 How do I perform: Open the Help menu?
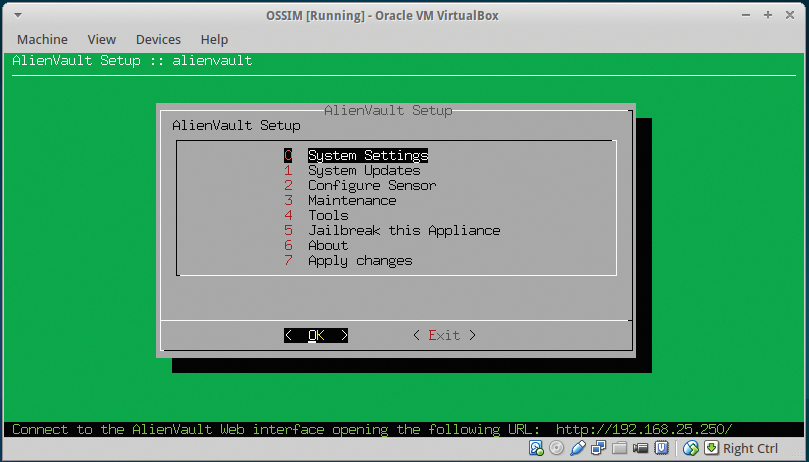[214, 40]
